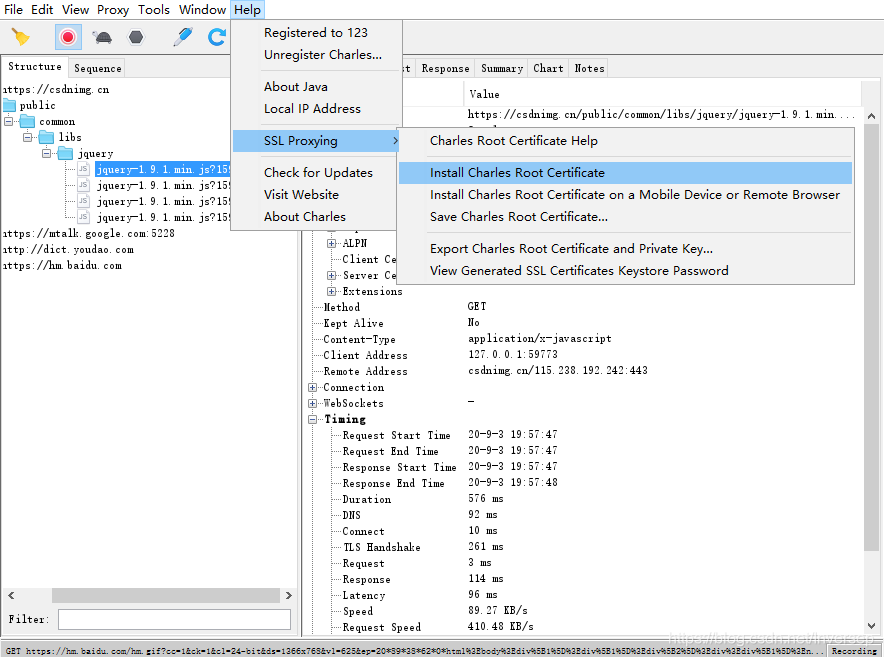Open the Notes tab
Image resolution: width=884 pixels, height=657 pixels.
tap(589, 68)
